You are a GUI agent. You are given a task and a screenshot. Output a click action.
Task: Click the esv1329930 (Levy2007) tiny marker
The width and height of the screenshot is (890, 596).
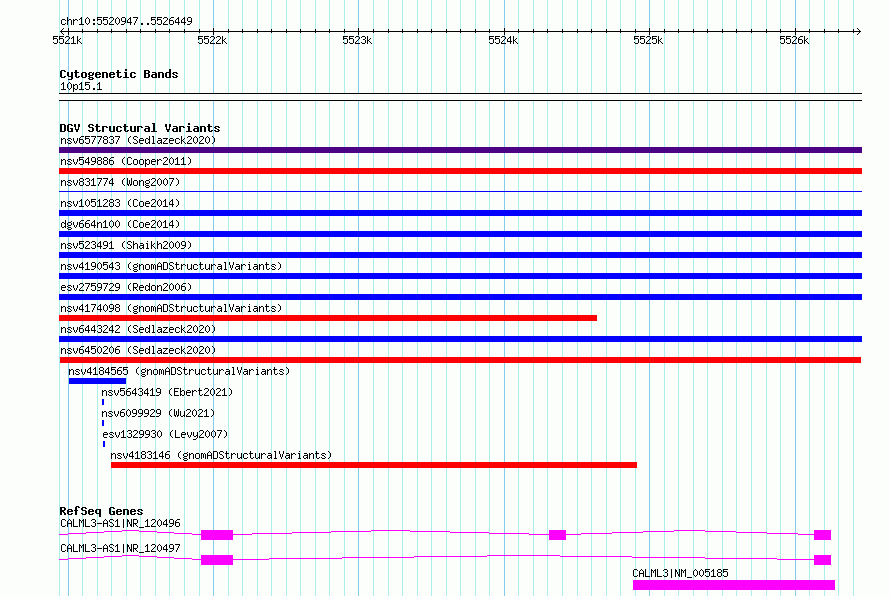(104, 444)
